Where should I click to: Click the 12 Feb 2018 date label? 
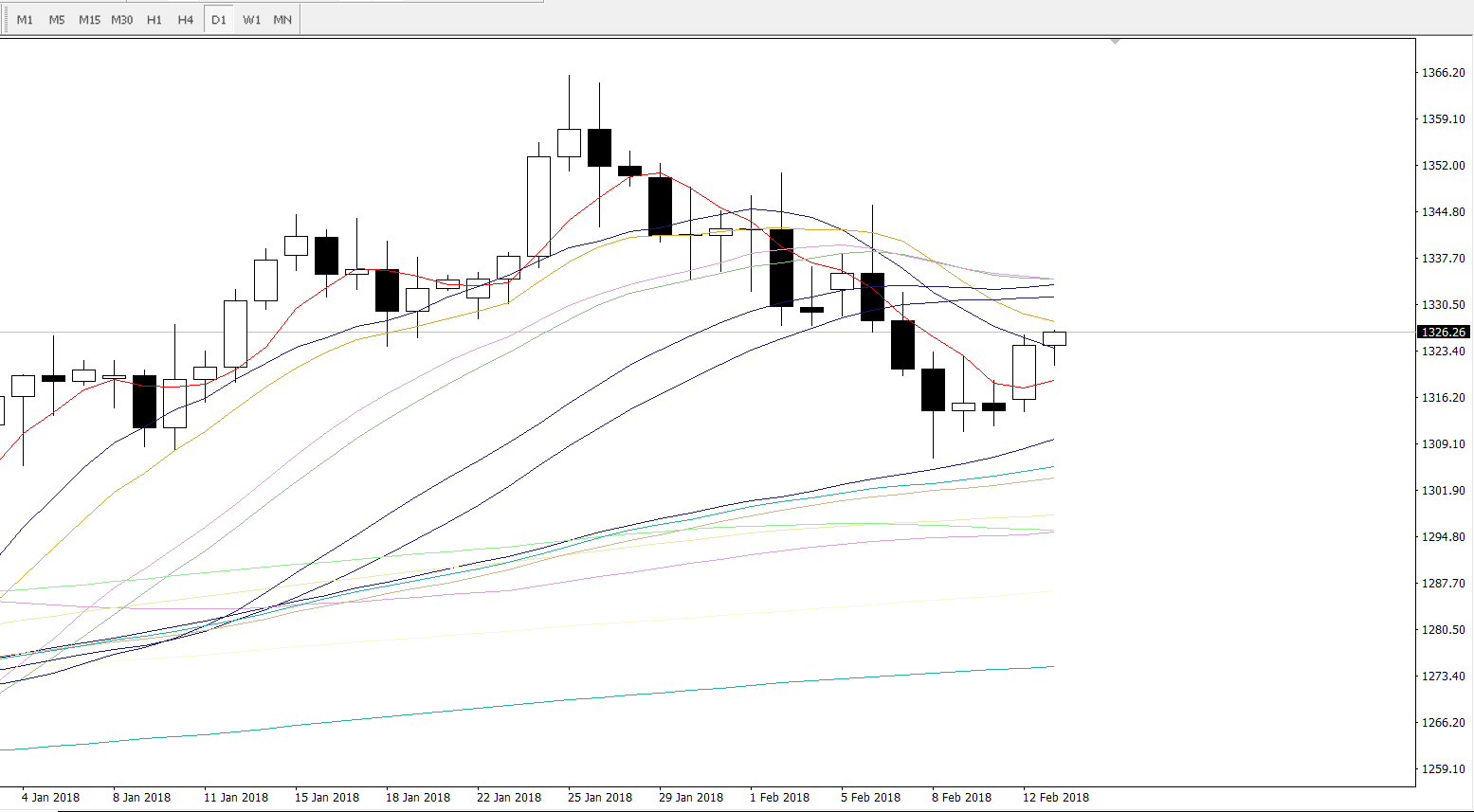pyautogui.click(x=1055, y=797)
